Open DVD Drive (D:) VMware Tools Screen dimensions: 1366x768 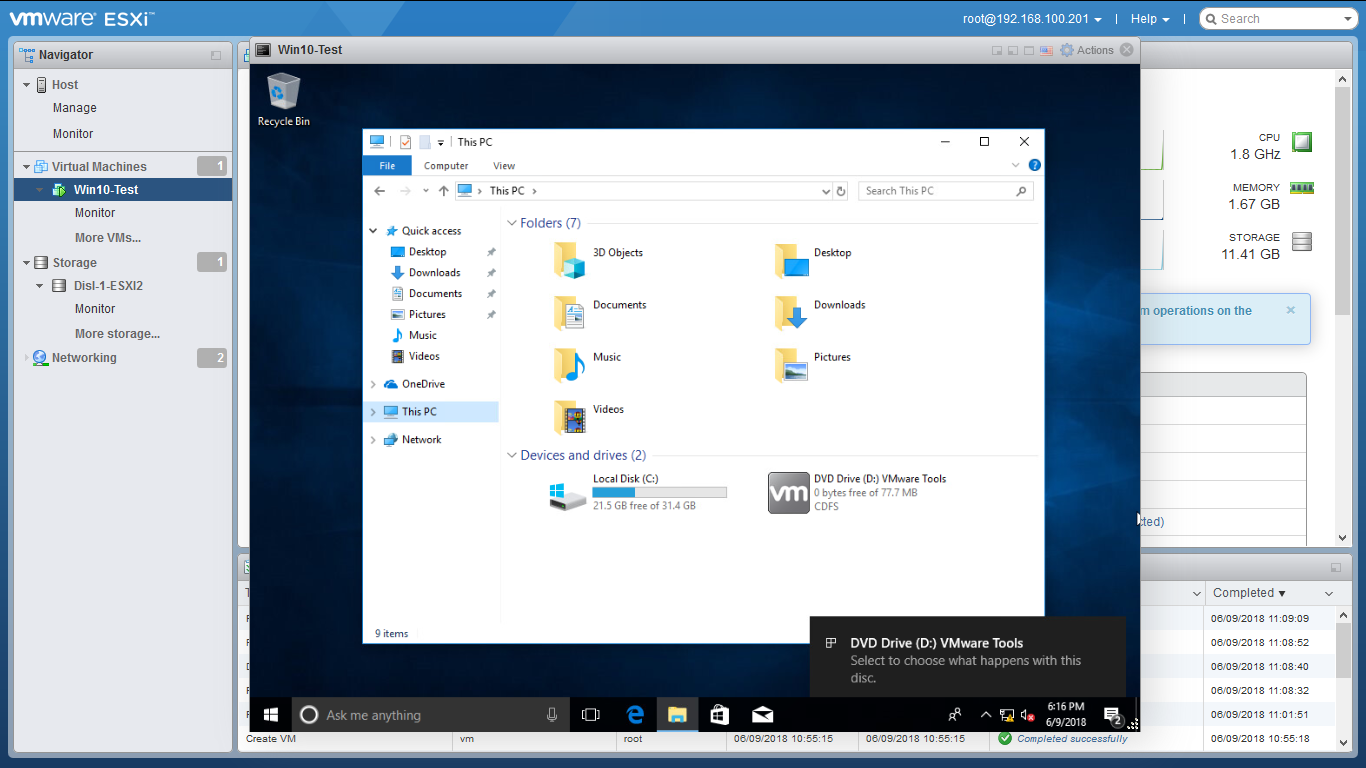(788, 492)
